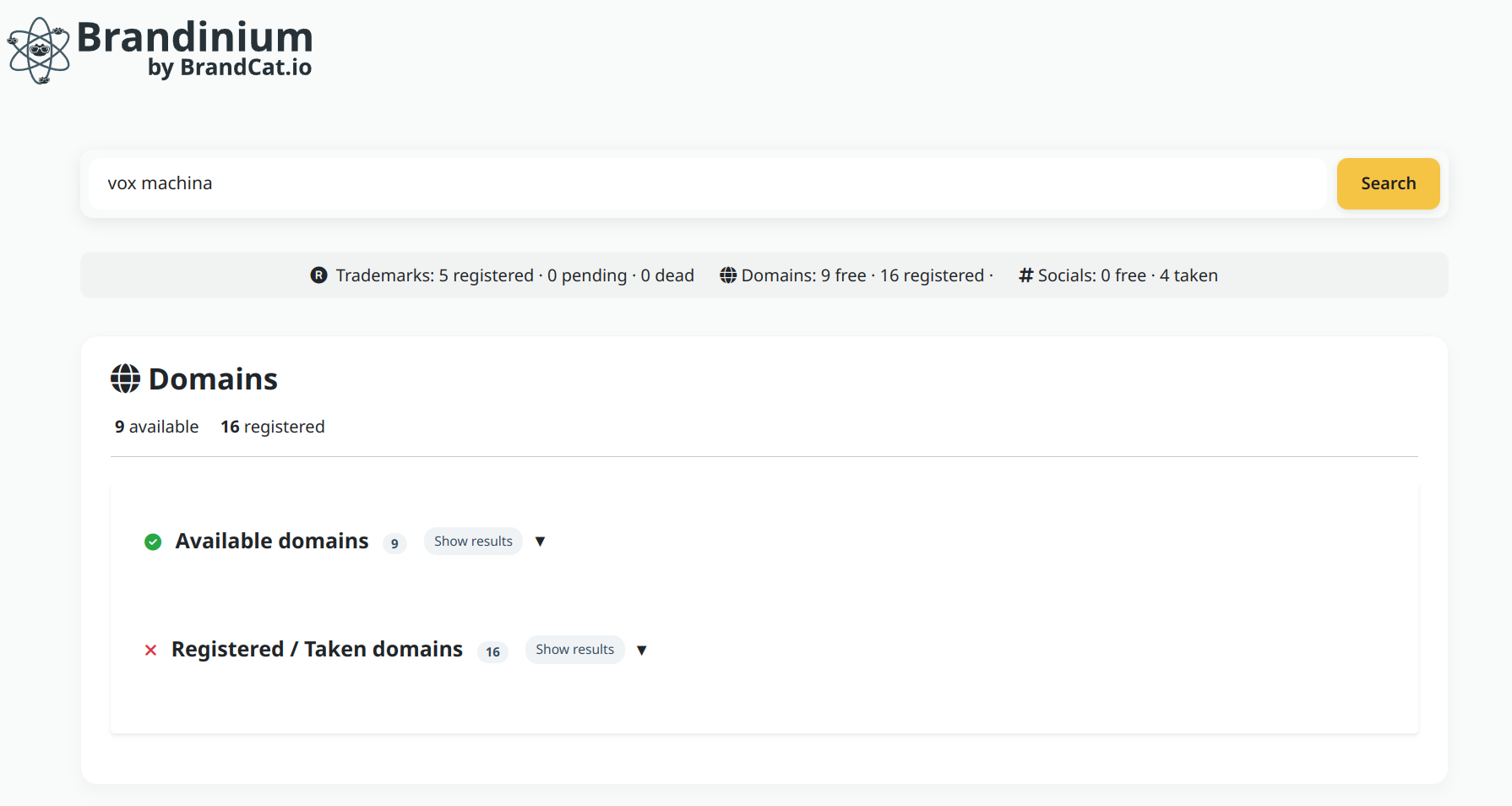Click the 16 badge beside Taken domains
This screenshot has width=1512, height=806.
(492, 651)
